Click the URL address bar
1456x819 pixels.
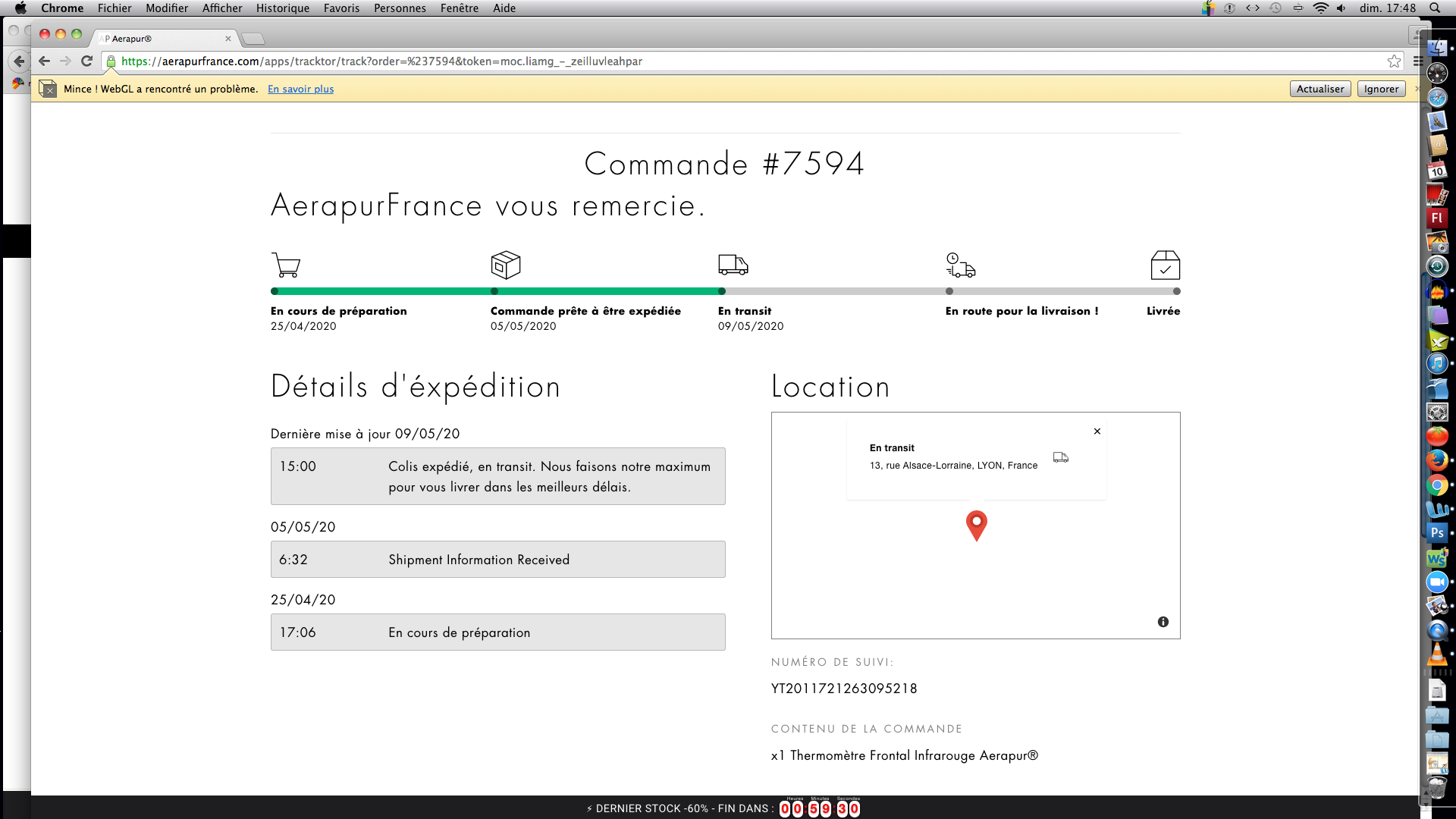751,61
